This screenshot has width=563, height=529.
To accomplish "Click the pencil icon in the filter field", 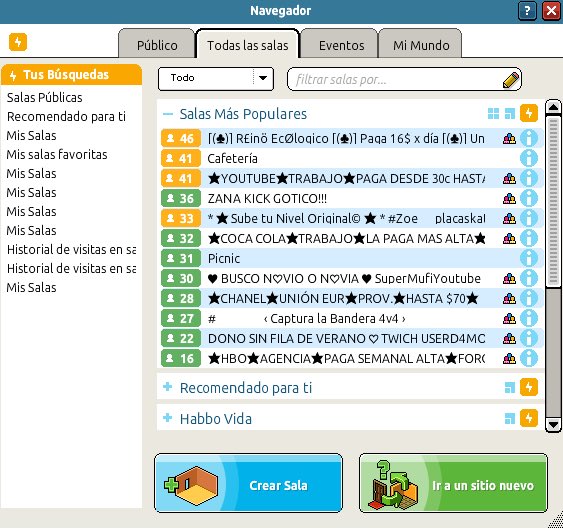I will pos(511,79).
